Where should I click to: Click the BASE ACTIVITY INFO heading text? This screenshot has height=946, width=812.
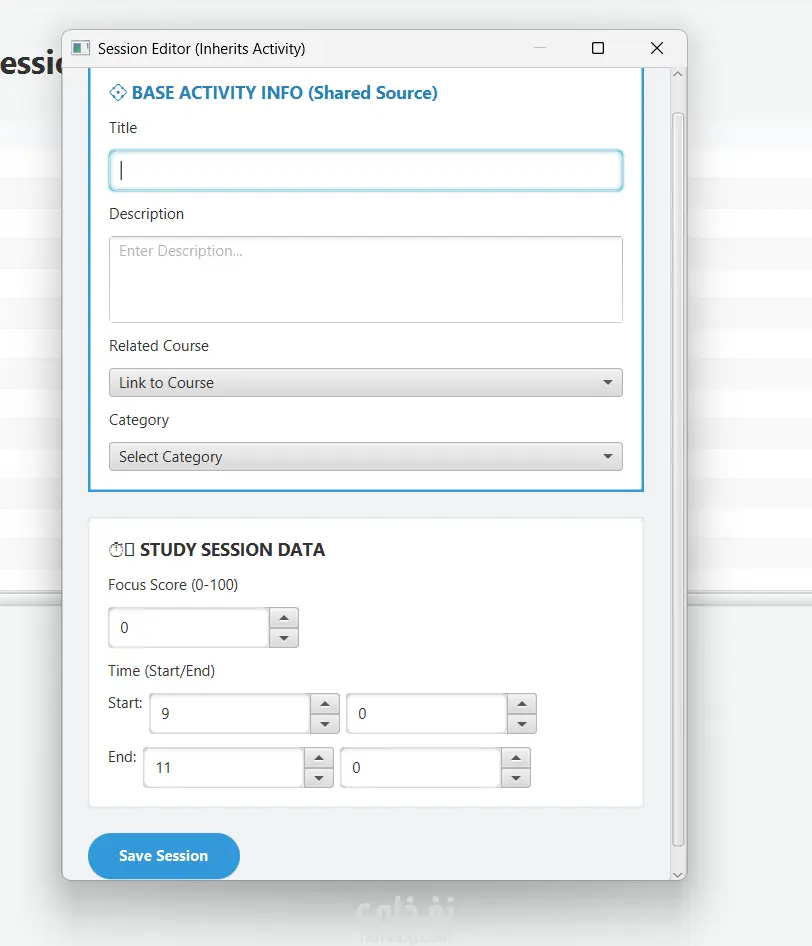coord(285,93)
